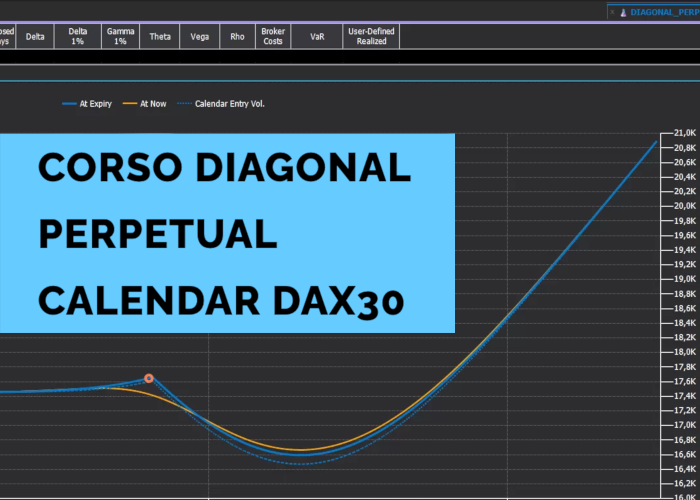Click the 18,0K label on the y-axis
Screen dimensions: 700x500
[685, 352]
